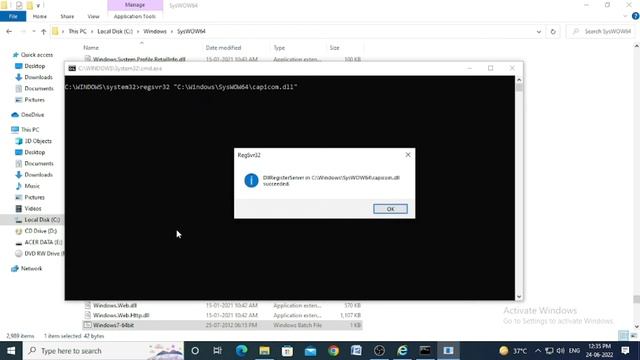Image resolution: width=640 pixels, height=360 pixels.
Task: Select Music under This PC
Action: pos(32,186)
